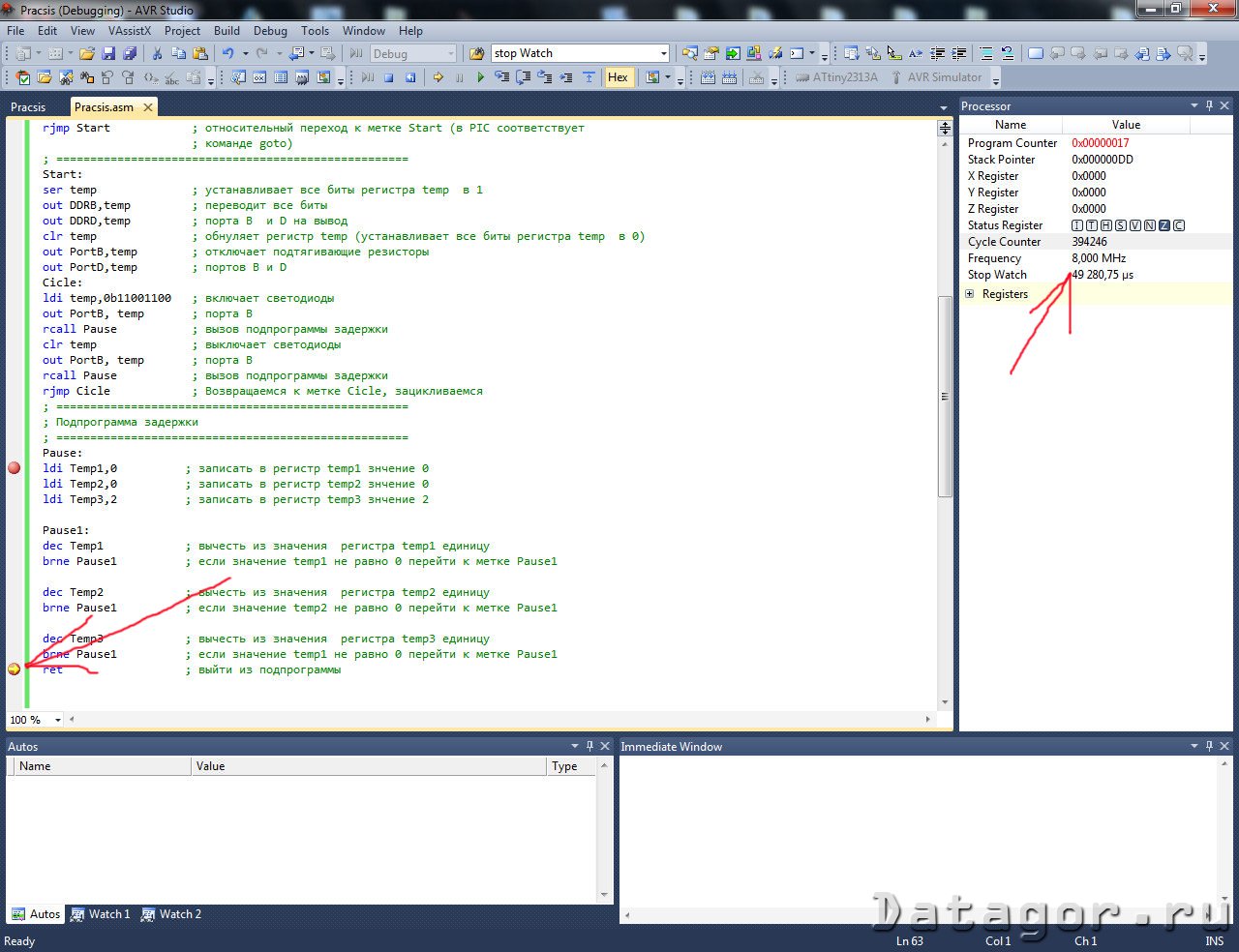Click the red breakpoint at ldi Temp1
The height and width of the screenshot is (952, 1239).
14,468
